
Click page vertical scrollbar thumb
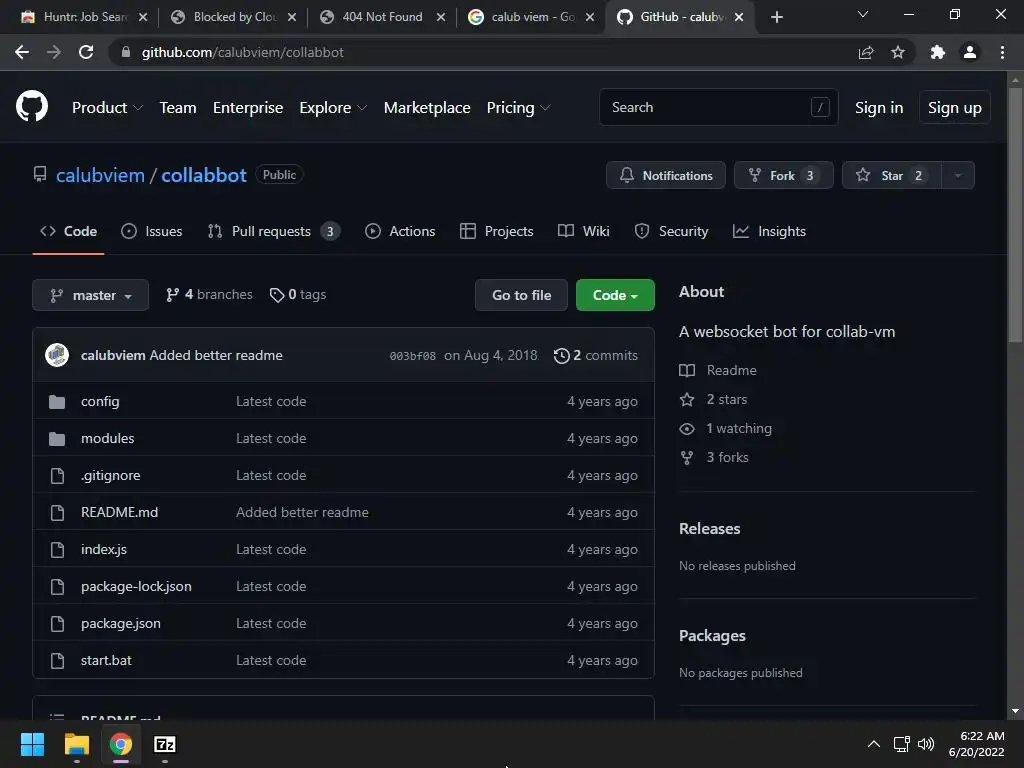(x=1015, y=216)
